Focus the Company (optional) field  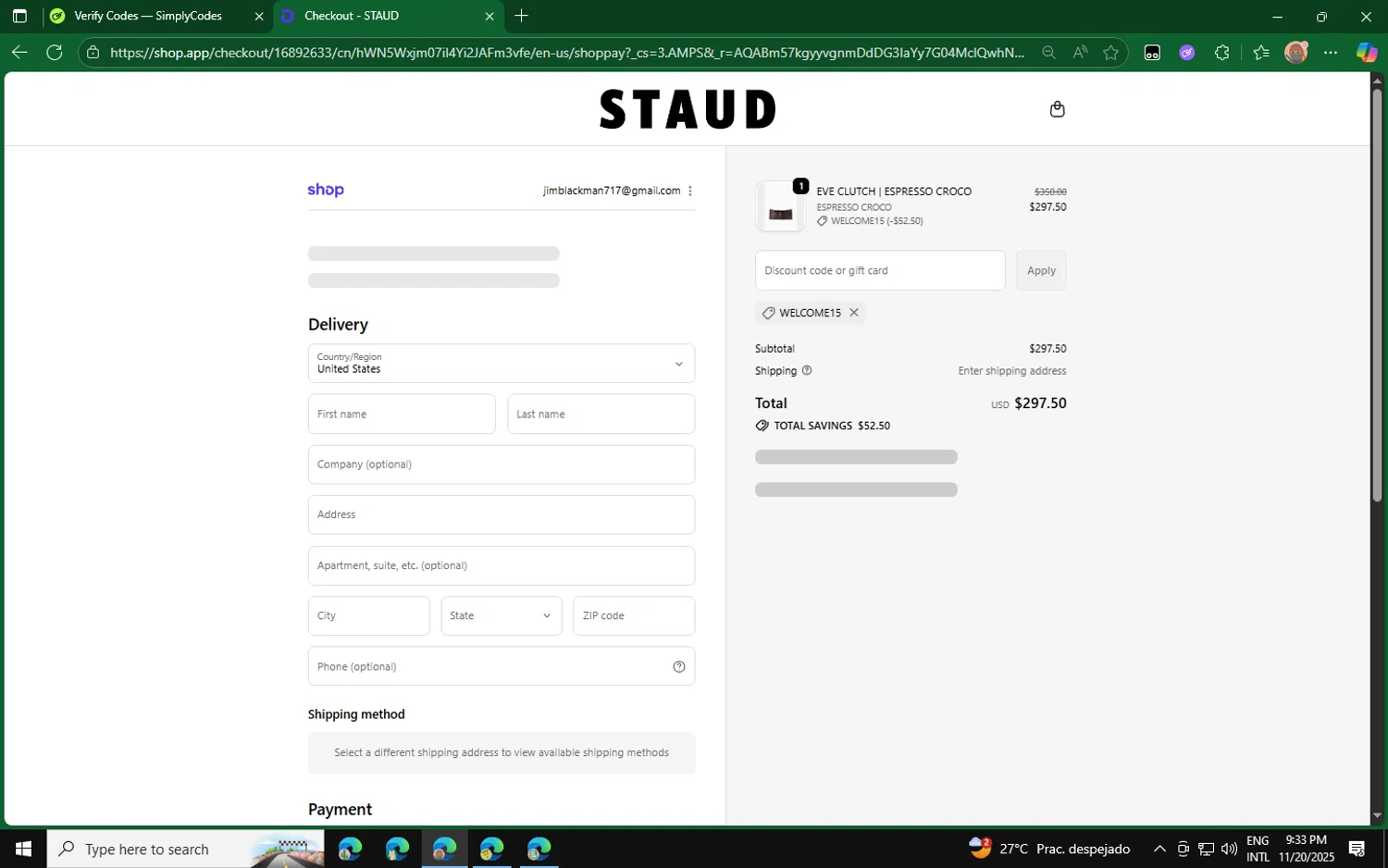[502, 465]
